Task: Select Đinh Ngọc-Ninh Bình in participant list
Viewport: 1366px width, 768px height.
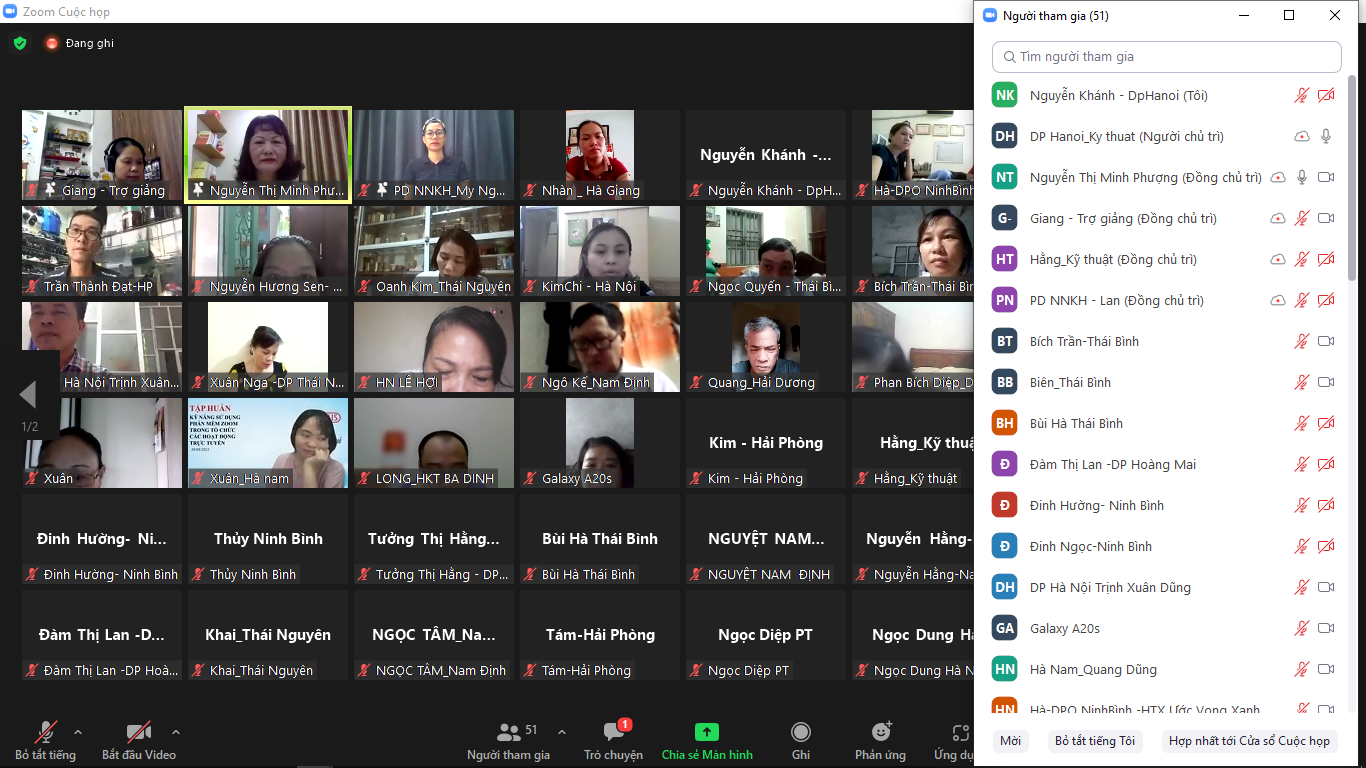Action: tap(1166, 547)
